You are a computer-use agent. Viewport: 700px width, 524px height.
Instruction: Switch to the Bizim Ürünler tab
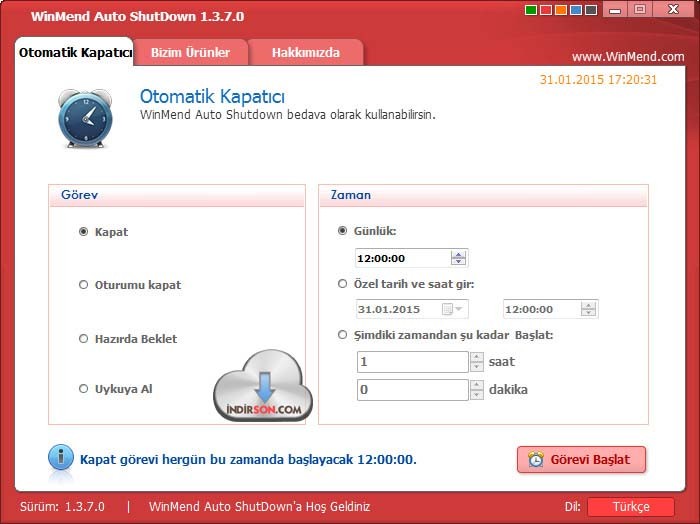click(x=191, y=53)
